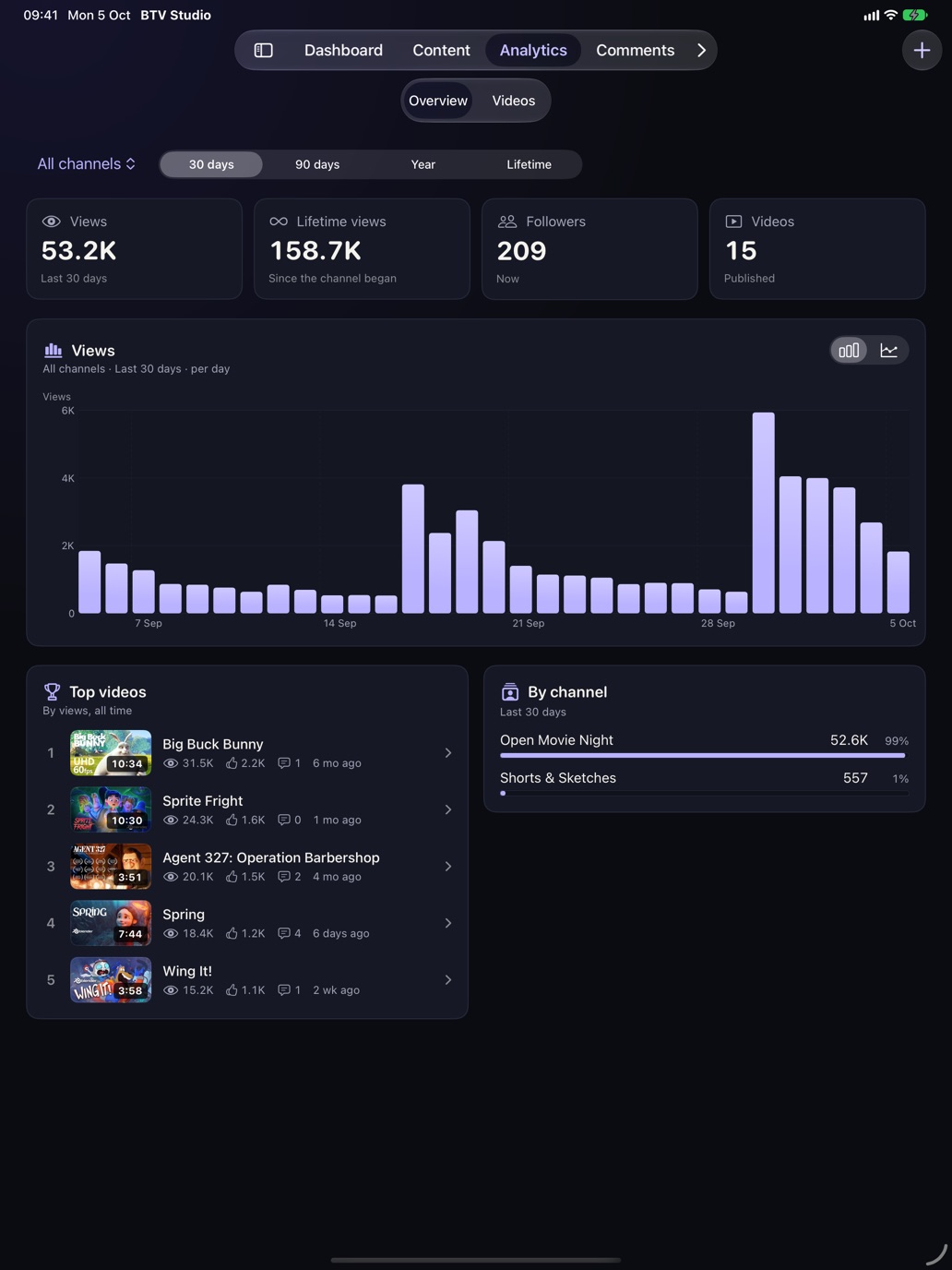Click the trophy icon beside Top videos
The width and height of the screenshot is (952, 1270).
point(52,691)
